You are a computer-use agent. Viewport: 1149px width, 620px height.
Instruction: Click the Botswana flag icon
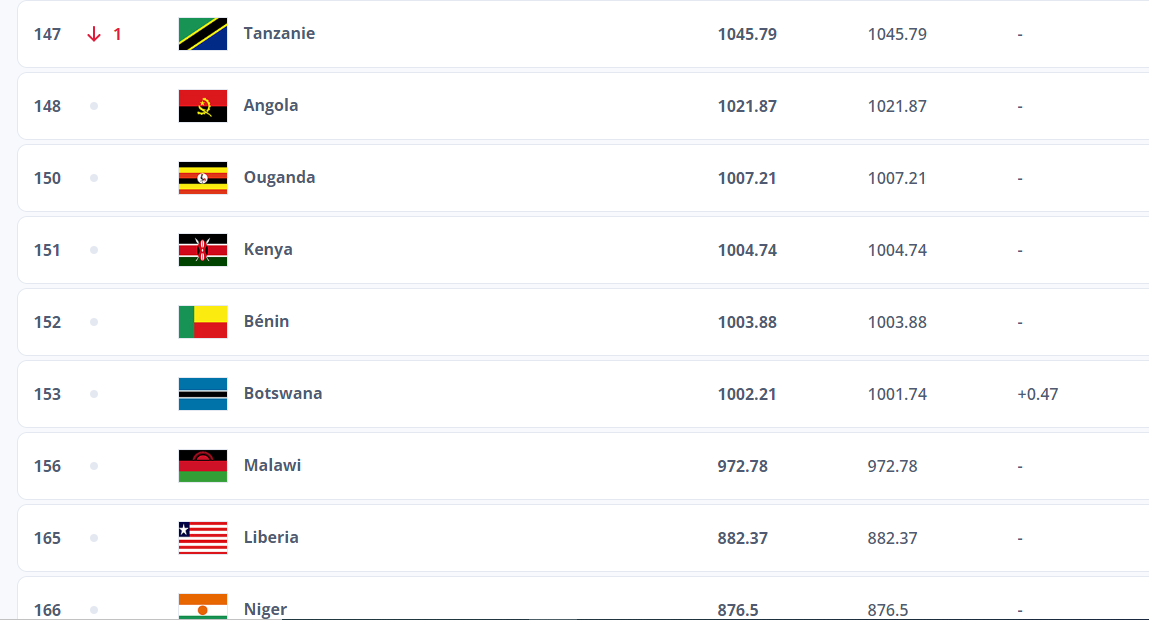(x=203, y=394)
